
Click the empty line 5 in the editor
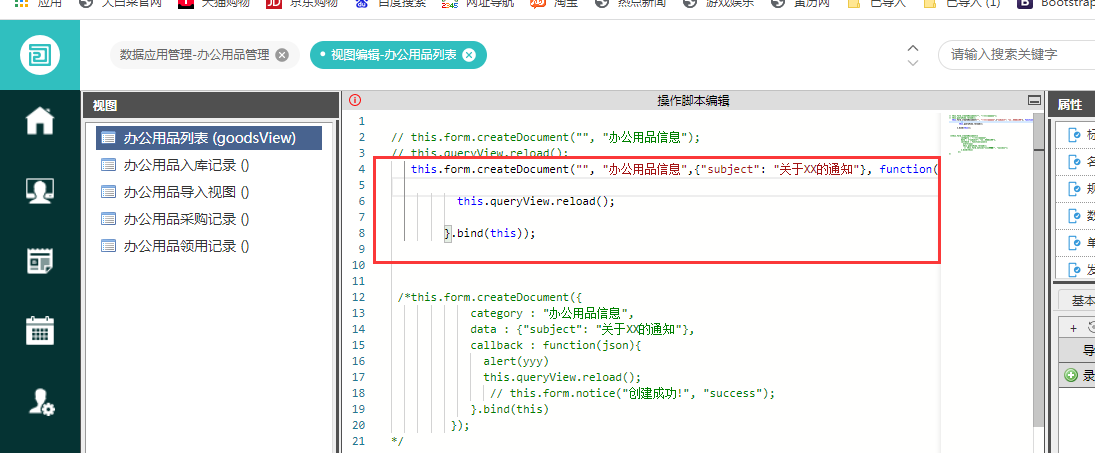point(663,185)
